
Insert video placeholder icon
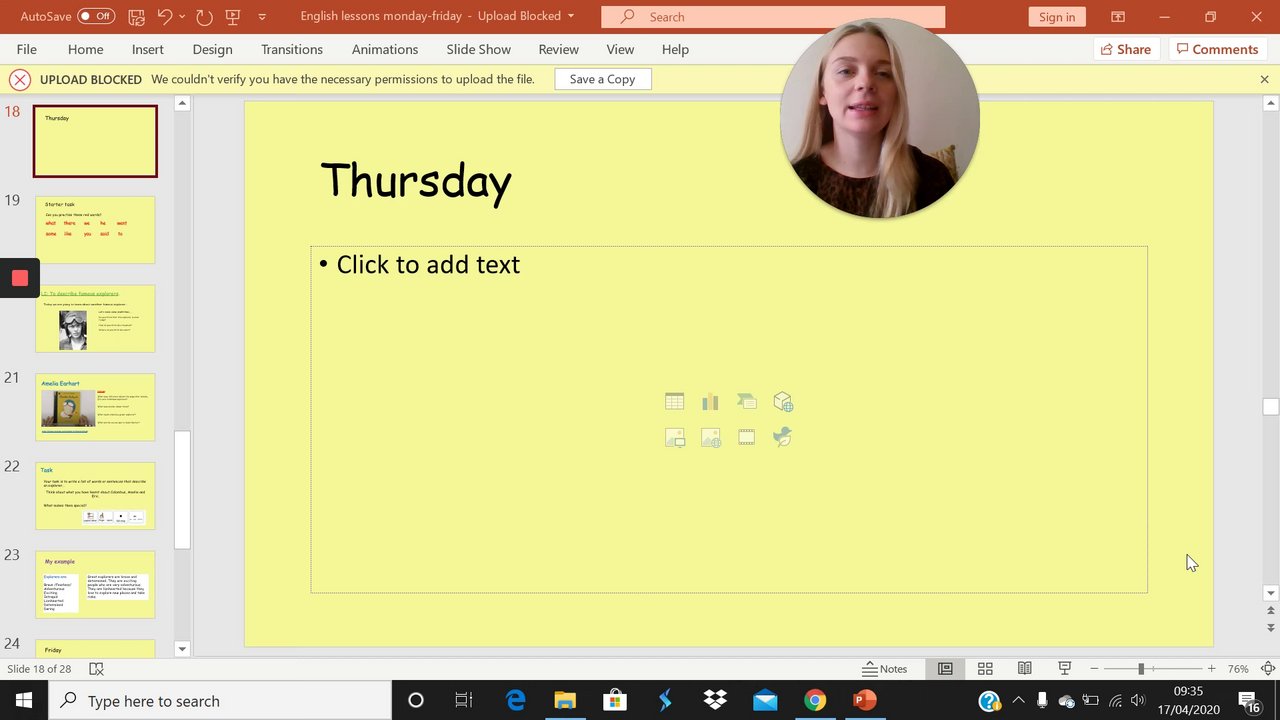point(747,438)
